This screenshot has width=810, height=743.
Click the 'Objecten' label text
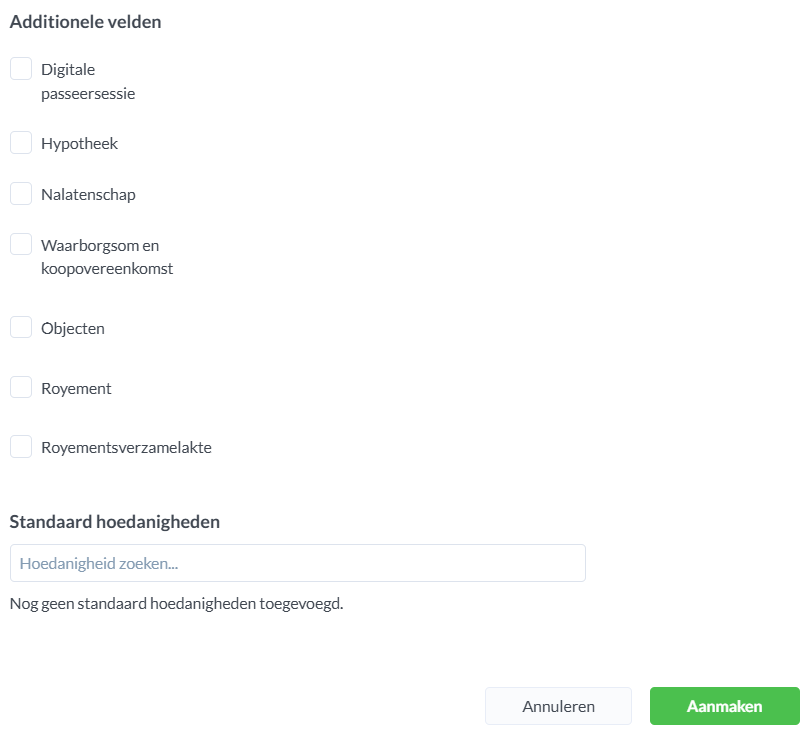point(72,328)
